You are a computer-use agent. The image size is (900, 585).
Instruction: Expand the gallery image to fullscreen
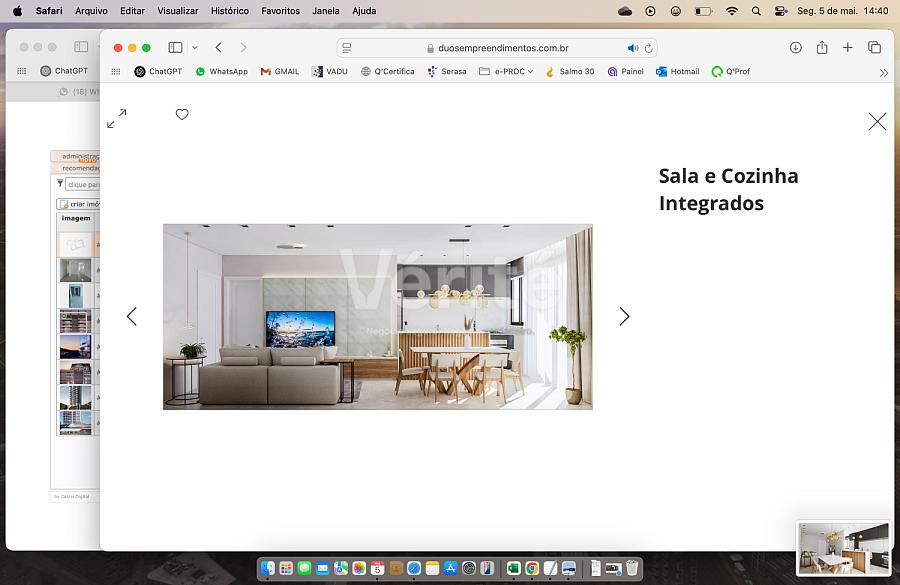point(116,118)
